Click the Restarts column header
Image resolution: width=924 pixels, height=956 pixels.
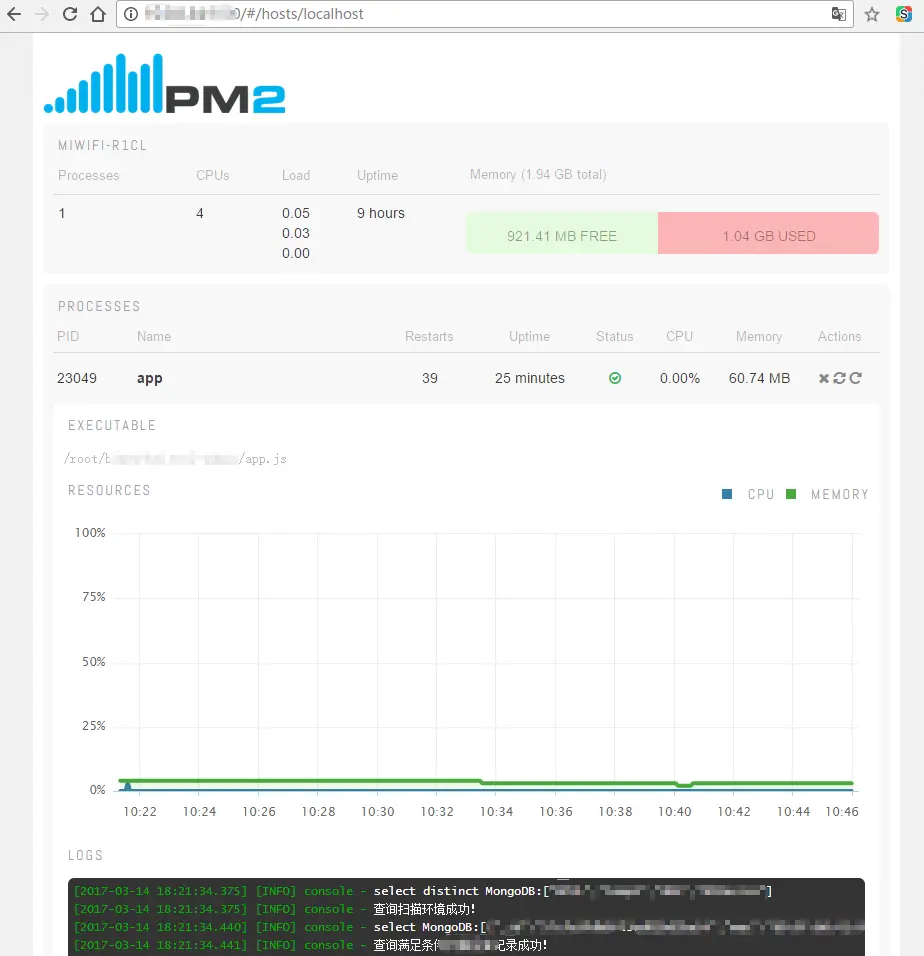pyautogui.click(x=429, y=337)
